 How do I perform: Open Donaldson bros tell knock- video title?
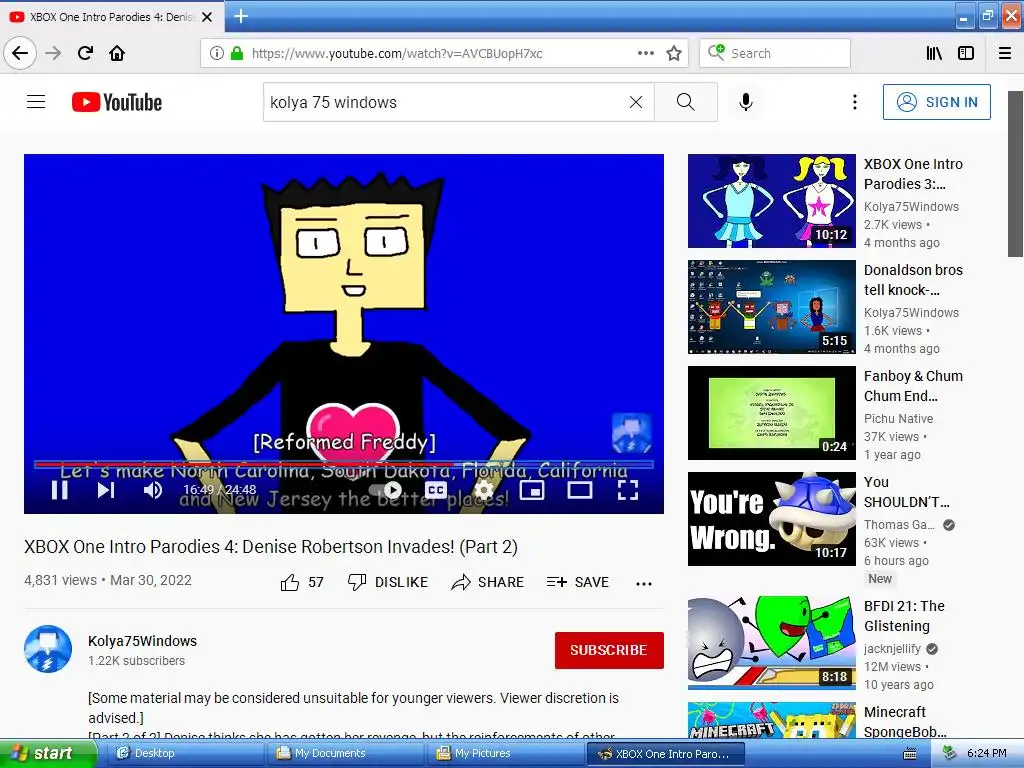(913, 280)
